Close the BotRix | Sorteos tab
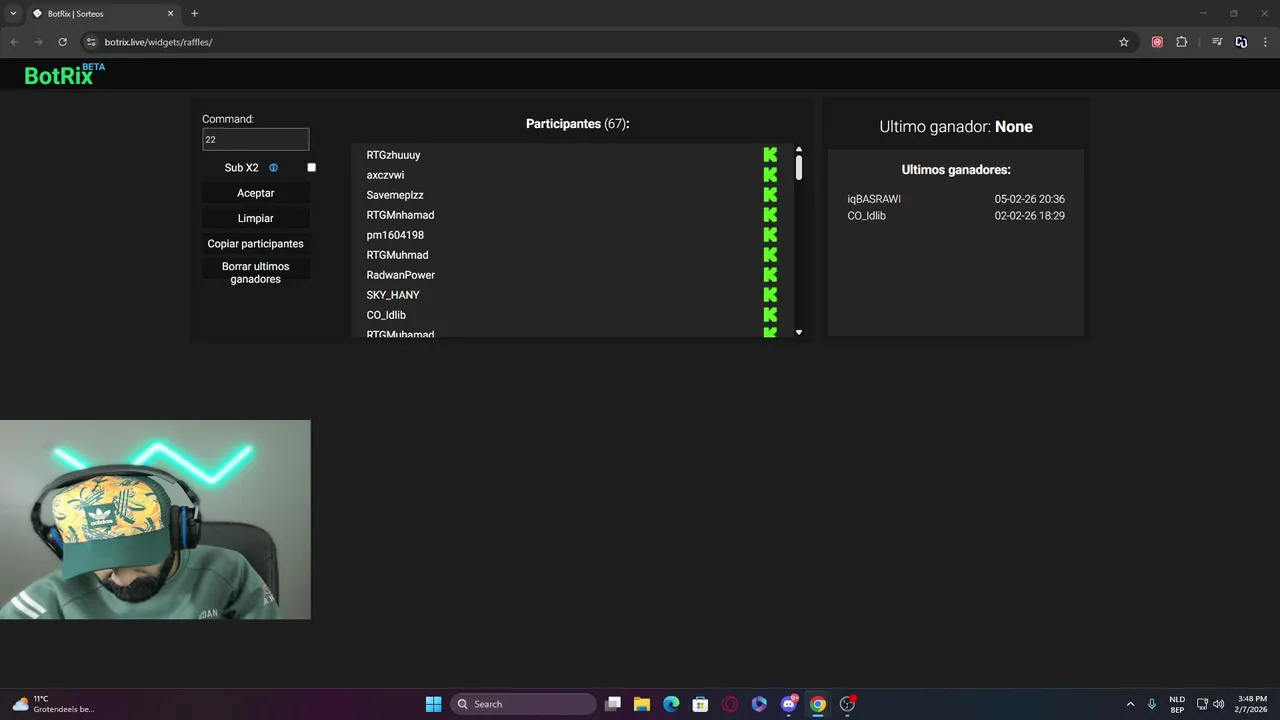The image size is (1280, 720). coord(170,14)
